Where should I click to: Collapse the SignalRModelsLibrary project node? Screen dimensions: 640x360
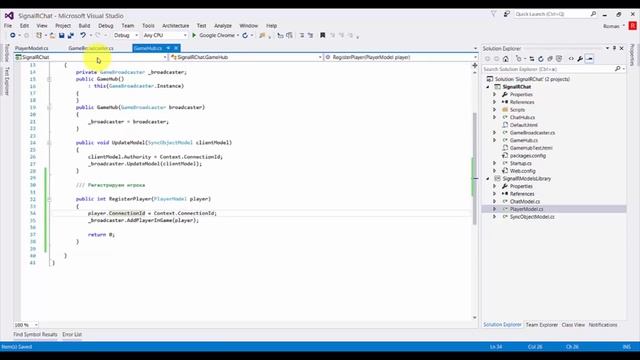click(x=488, y=179)
